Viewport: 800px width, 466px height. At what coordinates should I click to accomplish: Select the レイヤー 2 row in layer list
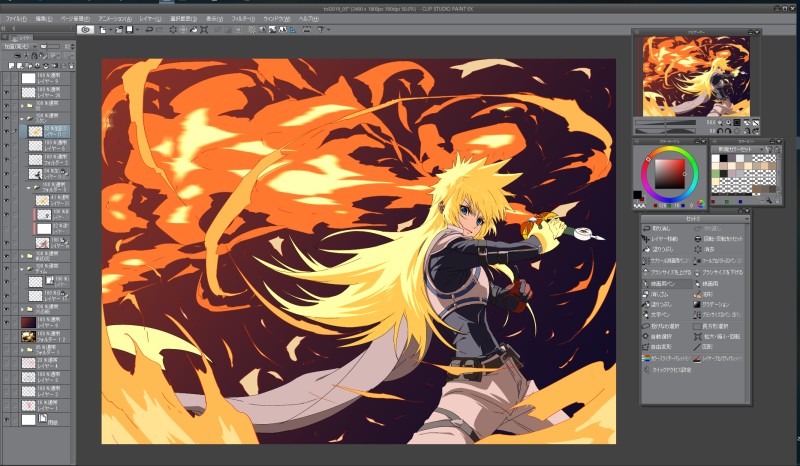[x=44, y=391]
